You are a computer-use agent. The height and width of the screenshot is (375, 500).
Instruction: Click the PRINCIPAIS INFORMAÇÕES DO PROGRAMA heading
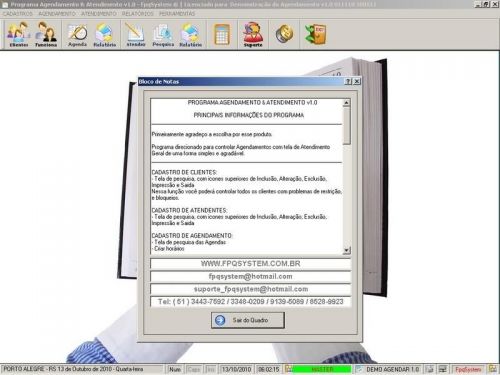249,115
